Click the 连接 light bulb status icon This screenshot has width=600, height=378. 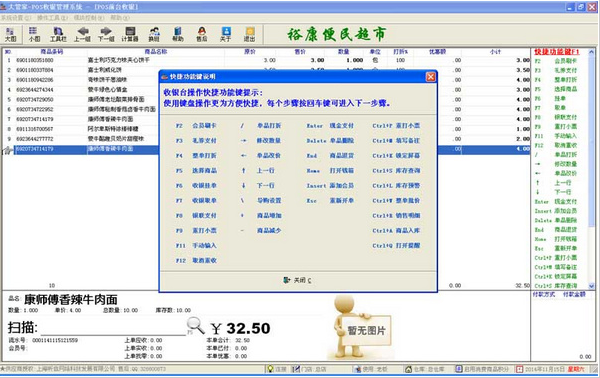coord(271,369)
